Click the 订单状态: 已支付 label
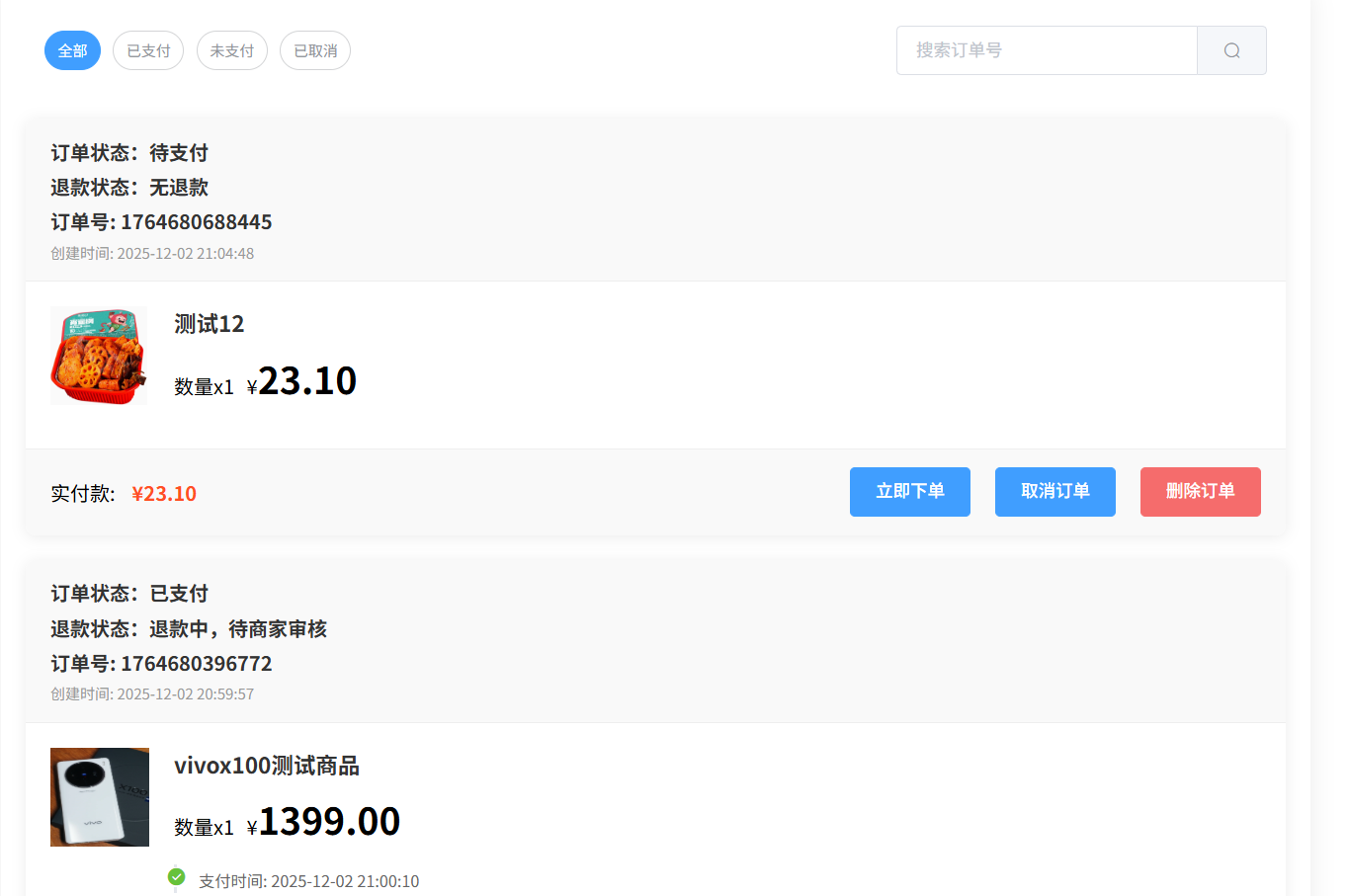Viewport: 1349px width, 896px height. coord(129,594)
